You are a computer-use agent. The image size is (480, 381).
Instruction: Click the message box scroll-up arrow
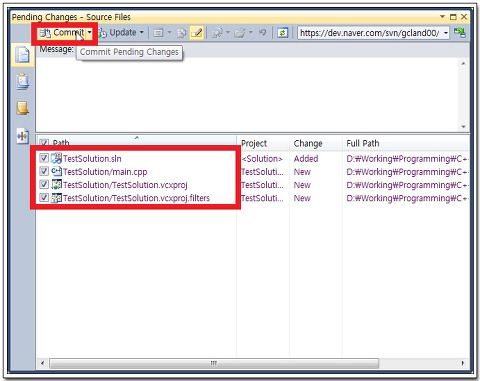[463, 63]
